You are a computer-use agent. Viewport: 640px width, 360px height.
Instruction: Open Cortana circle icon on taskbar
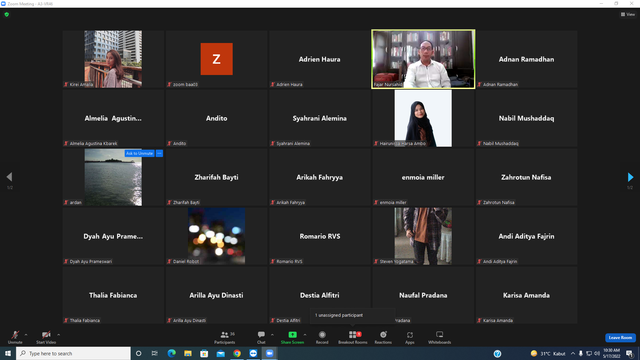(138, 353)
